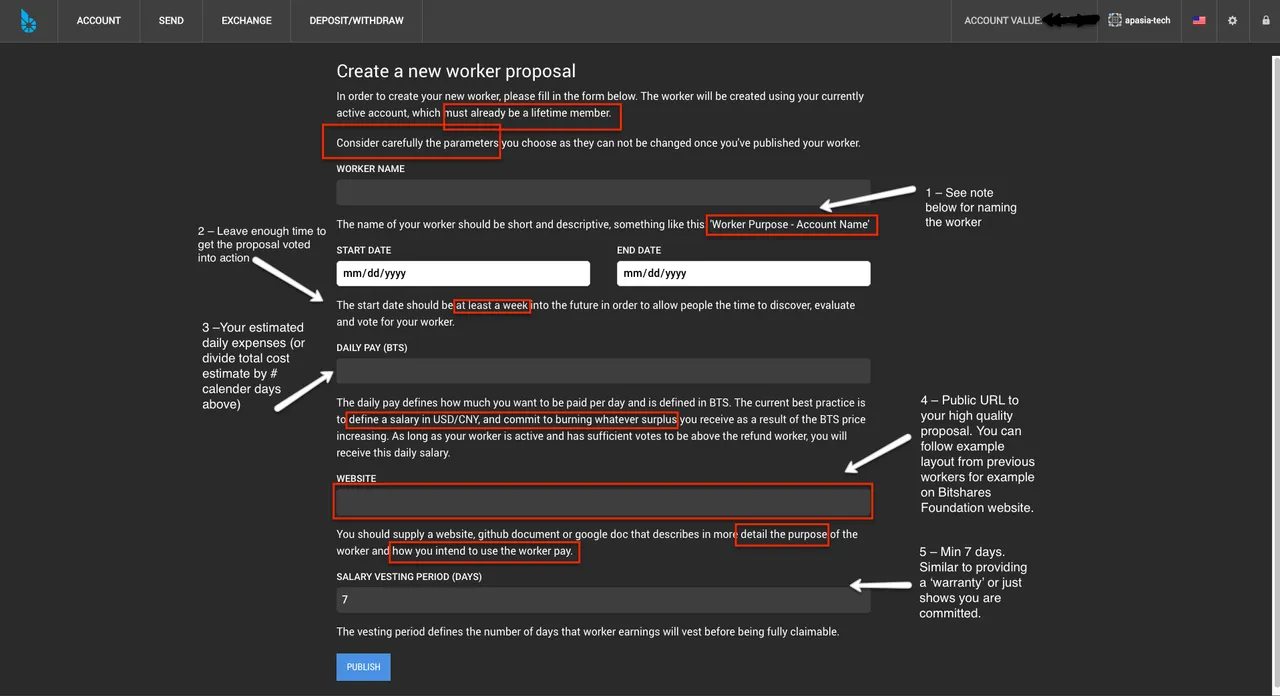Click the BitShares logo icon
The image size is (1280, 696).
point(28,20)
